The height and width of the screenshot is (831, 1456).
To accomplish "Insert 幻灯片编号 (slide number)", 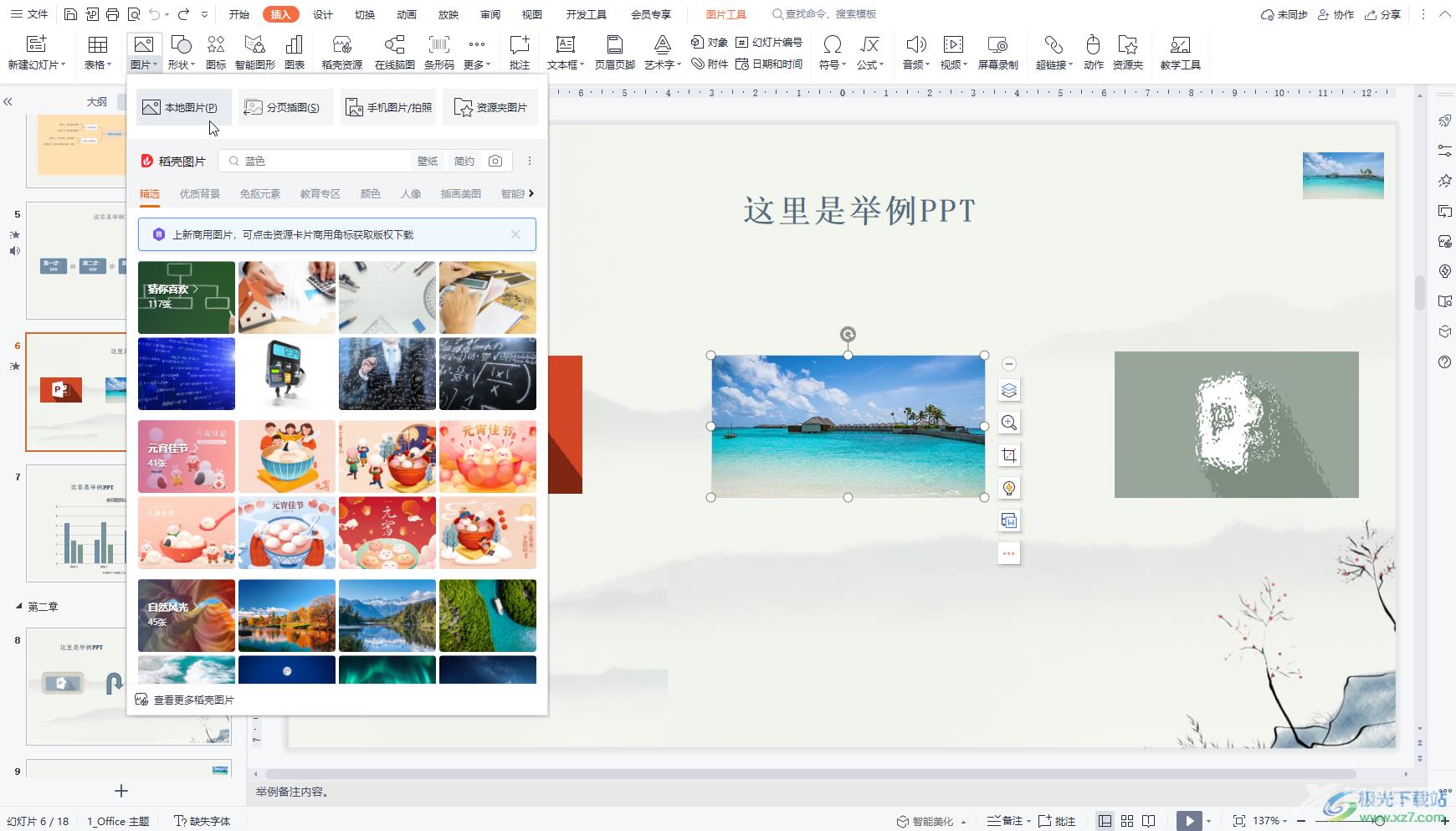I will [769, 42].
